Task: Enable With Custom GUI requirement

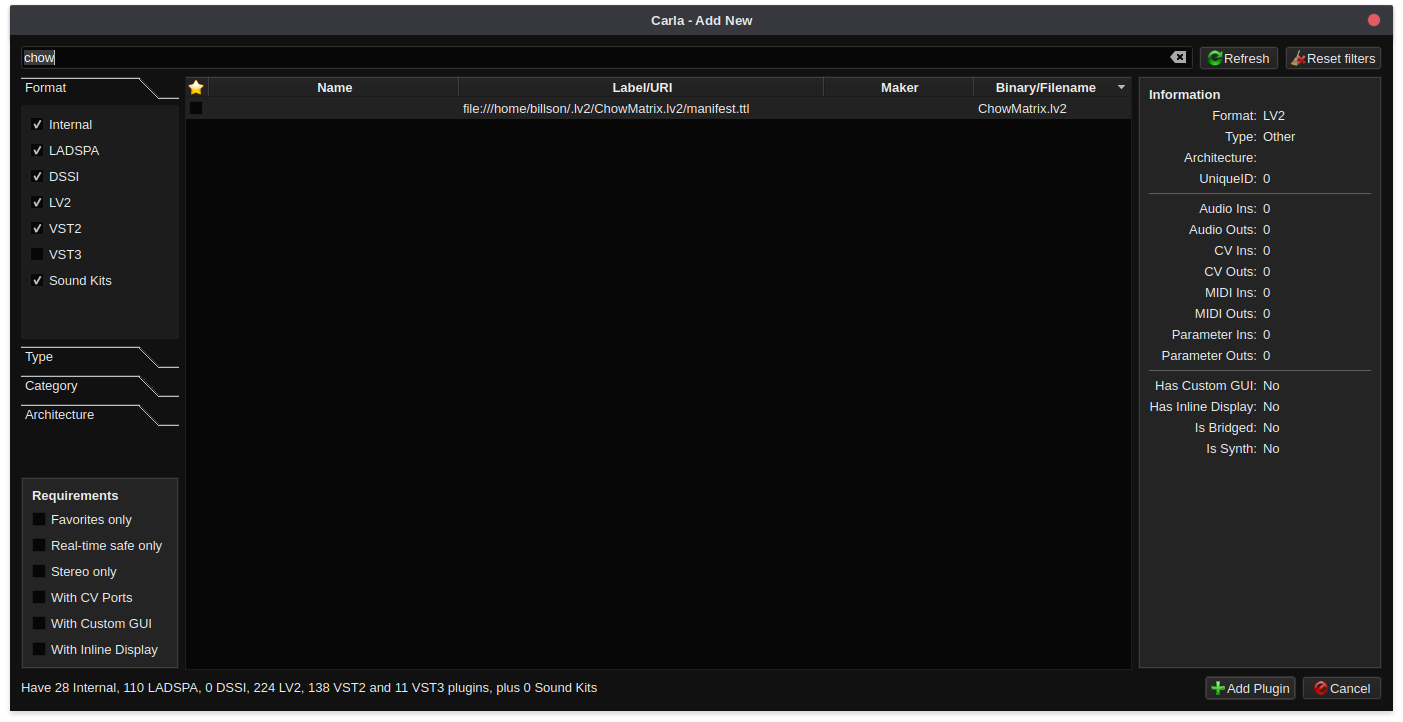Action: coord(39,624)
